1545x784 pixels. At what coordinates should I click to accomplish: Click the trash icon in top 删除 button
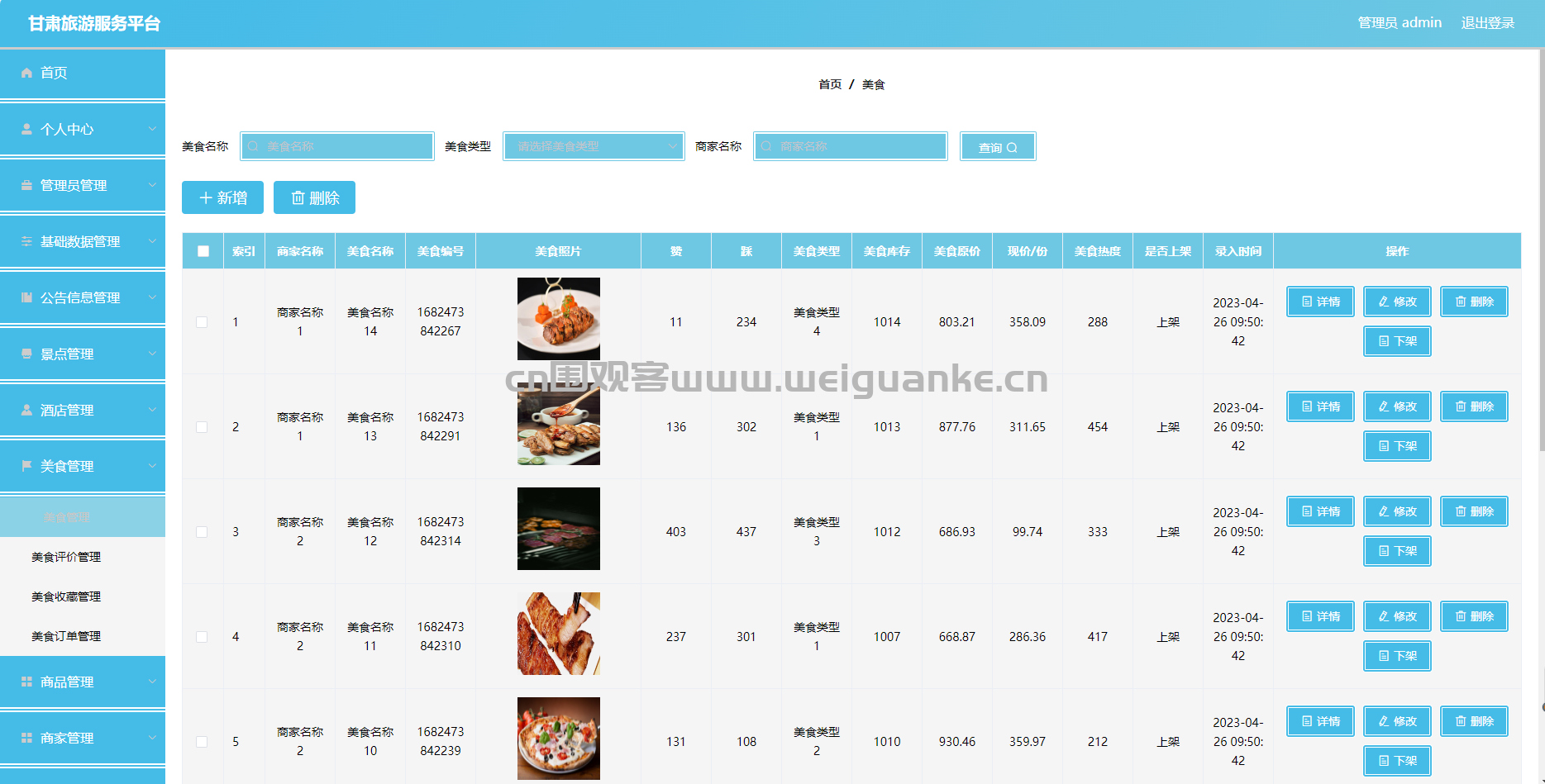(x=298, y=198)
